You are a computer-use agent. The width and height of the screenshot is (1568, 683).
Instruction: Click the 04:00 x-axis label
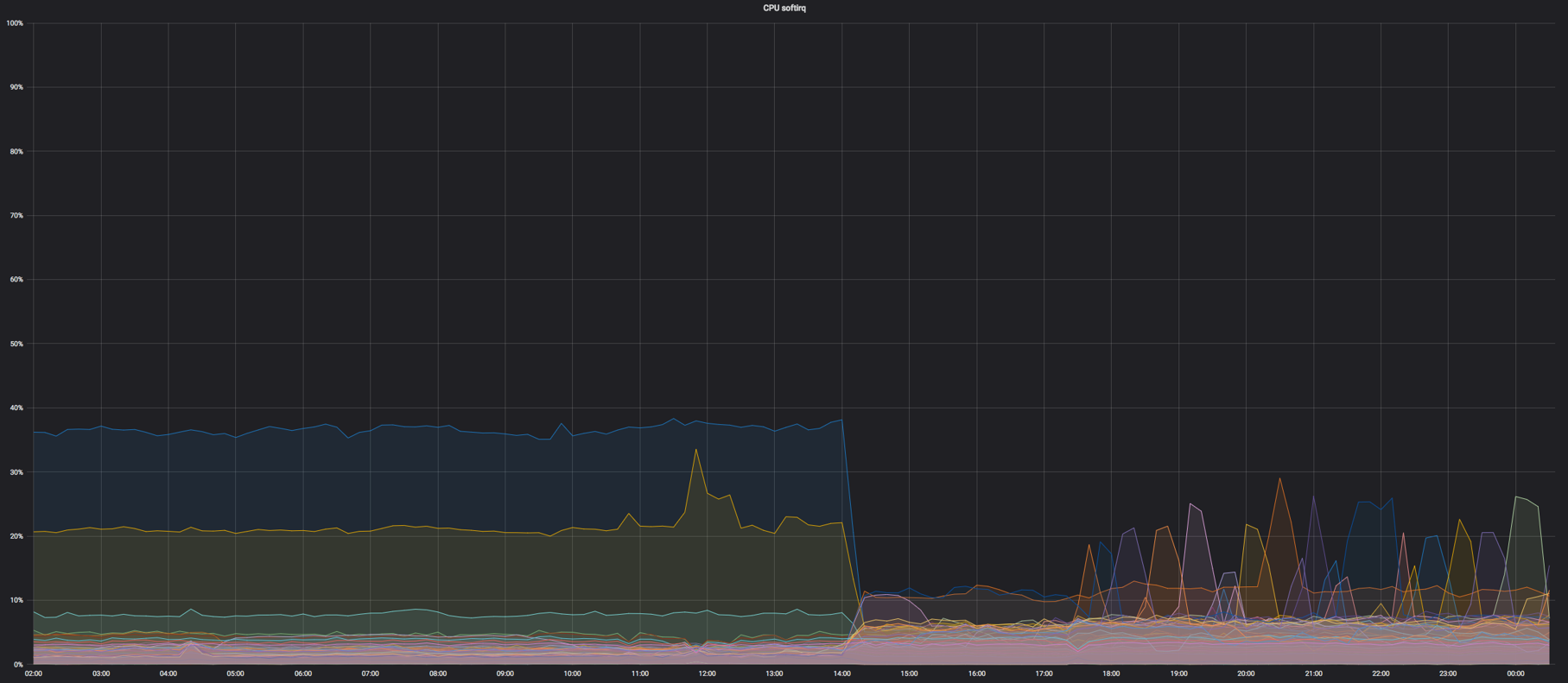[x=168, y=674]
